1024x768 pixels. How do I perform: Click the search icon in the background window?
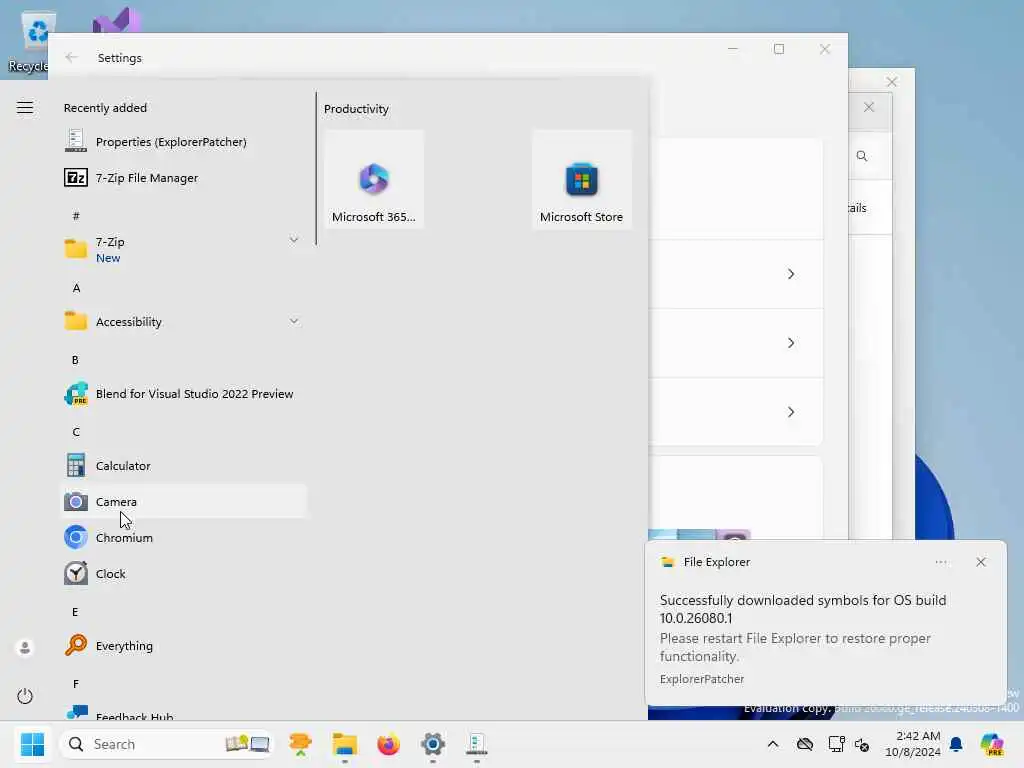(862, 156)
